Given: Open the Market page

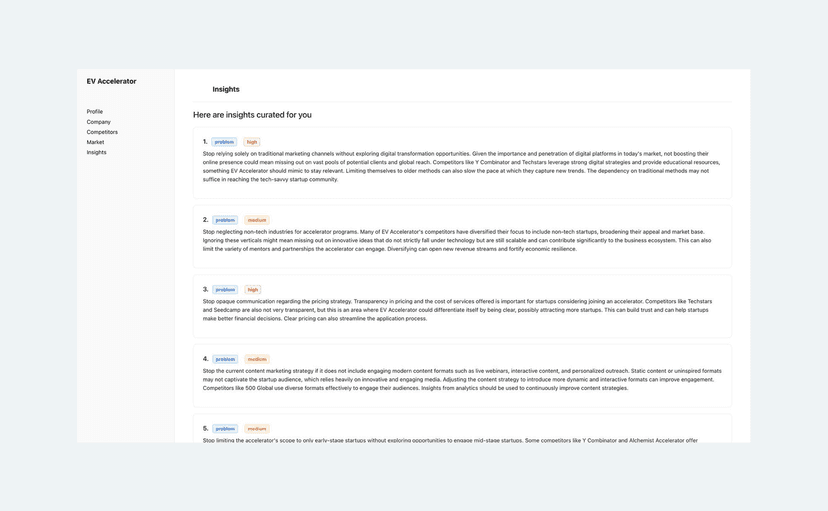Looking at the screenshot, I should [95, 142].
